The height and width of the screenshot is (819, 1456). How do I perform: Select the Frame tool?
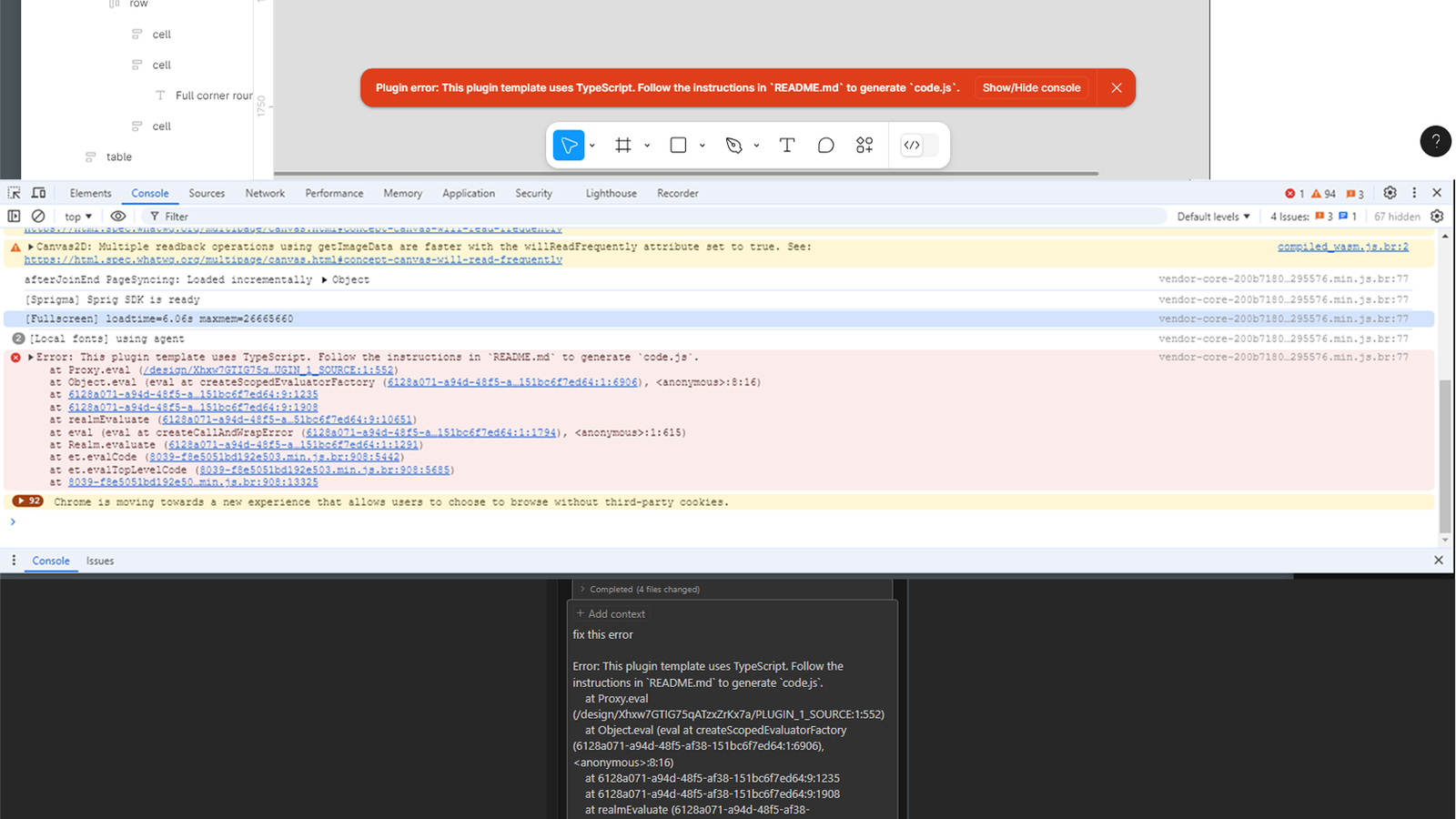[x=623, y=146]
